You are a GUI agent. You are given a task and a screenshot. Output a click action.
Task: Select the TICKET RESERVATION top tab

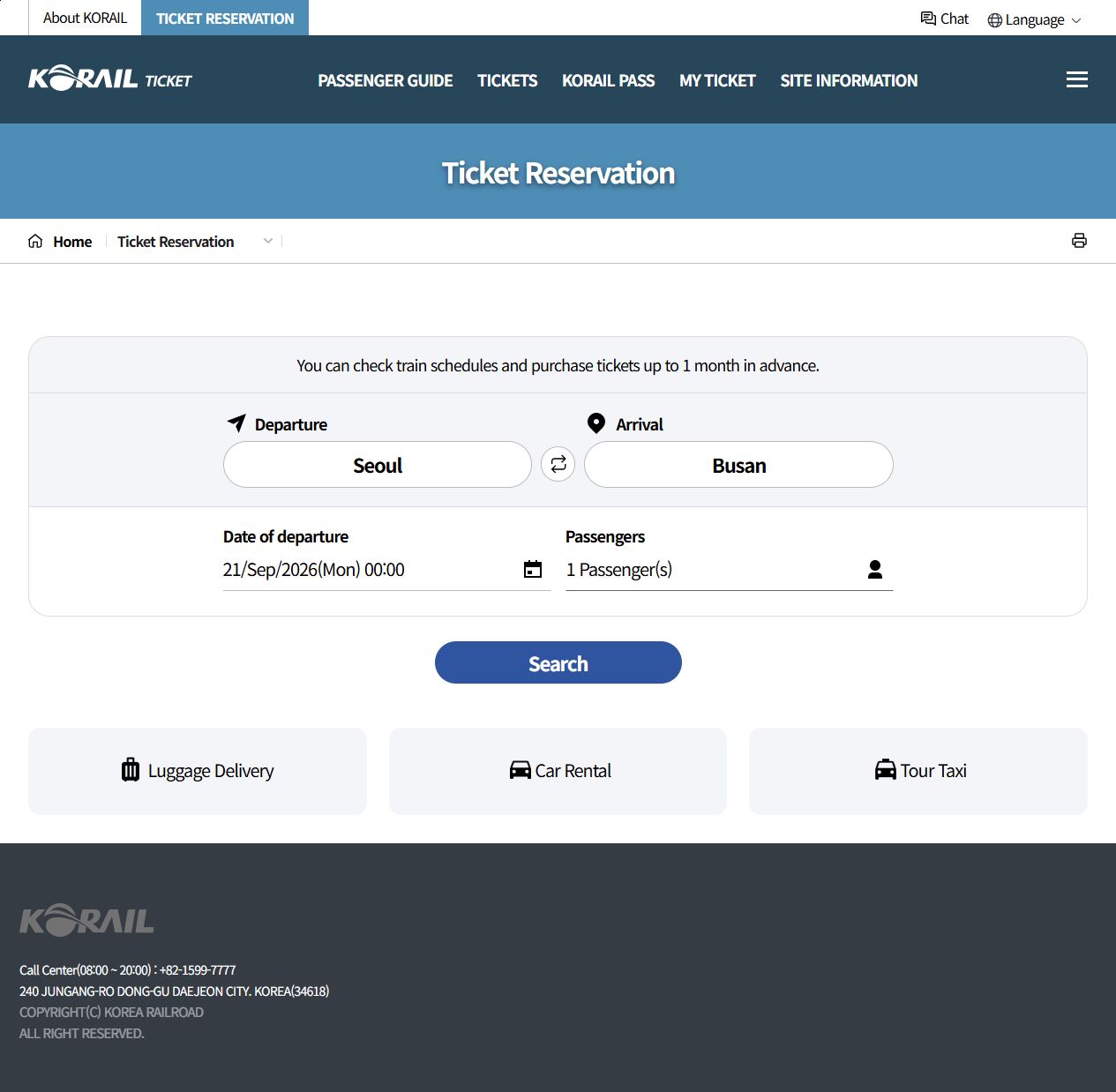click(225, 18)
